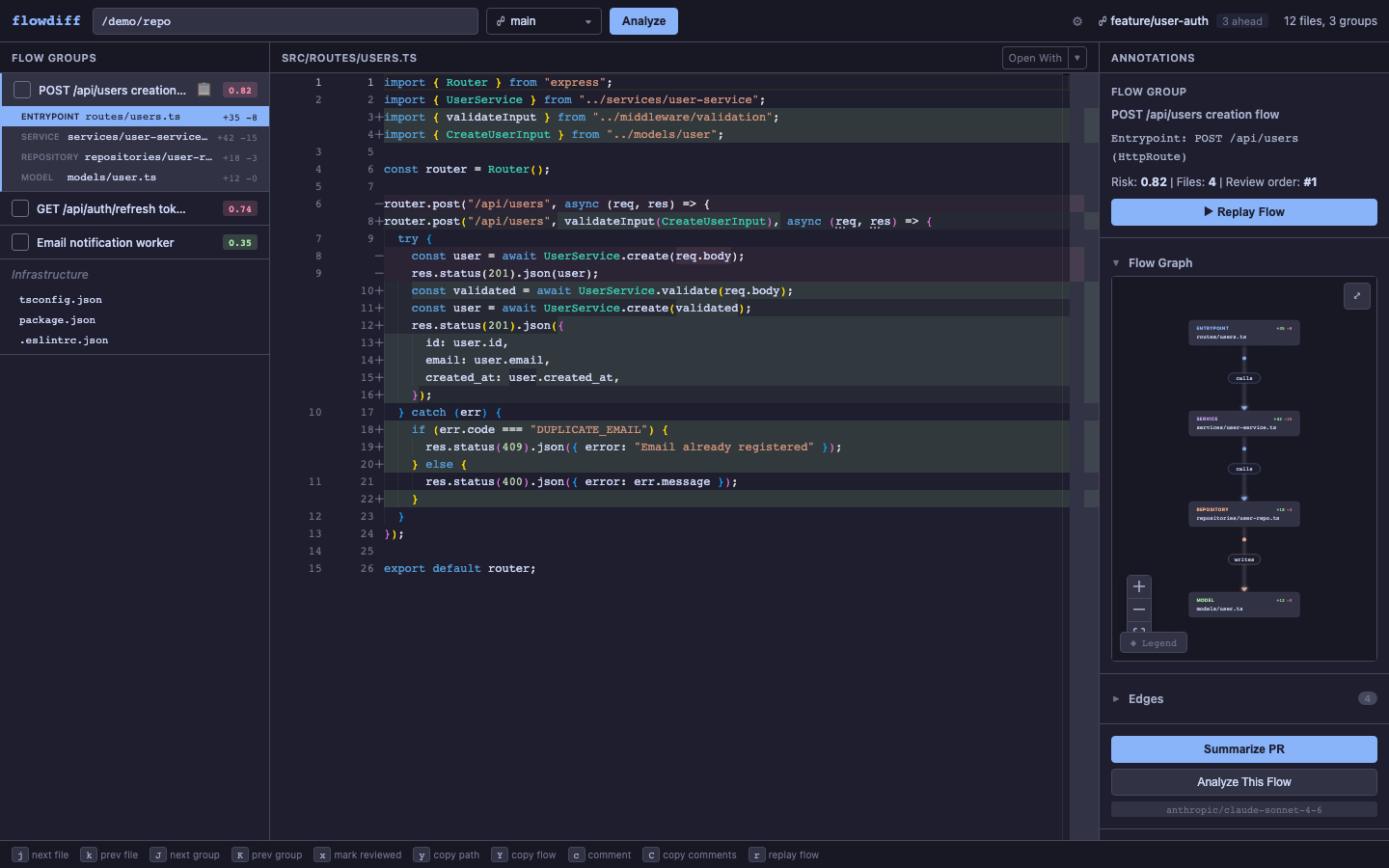The image size is (1389, 868).
Task: Open .eslintrc.json under Infrastructure
Action: coord(64,340)
